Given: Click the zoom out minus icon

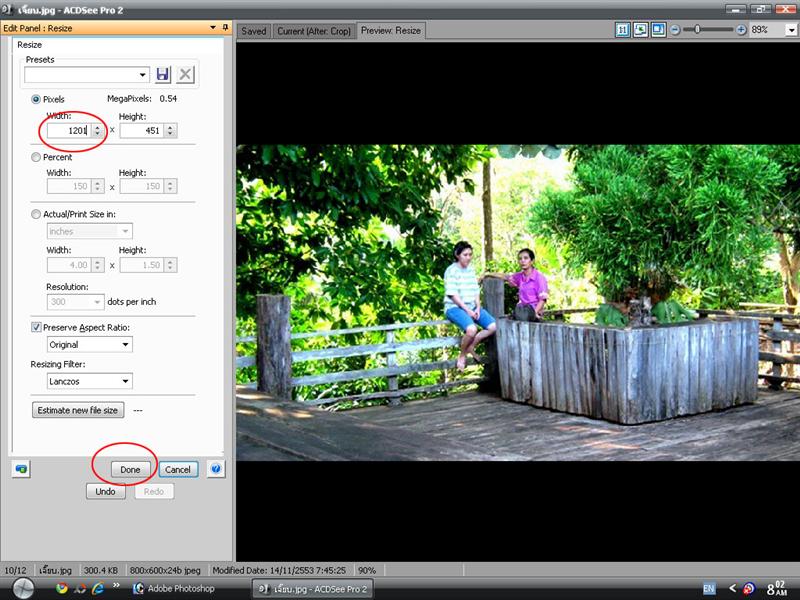Looking at the screenshot, I should pos(675,30).
